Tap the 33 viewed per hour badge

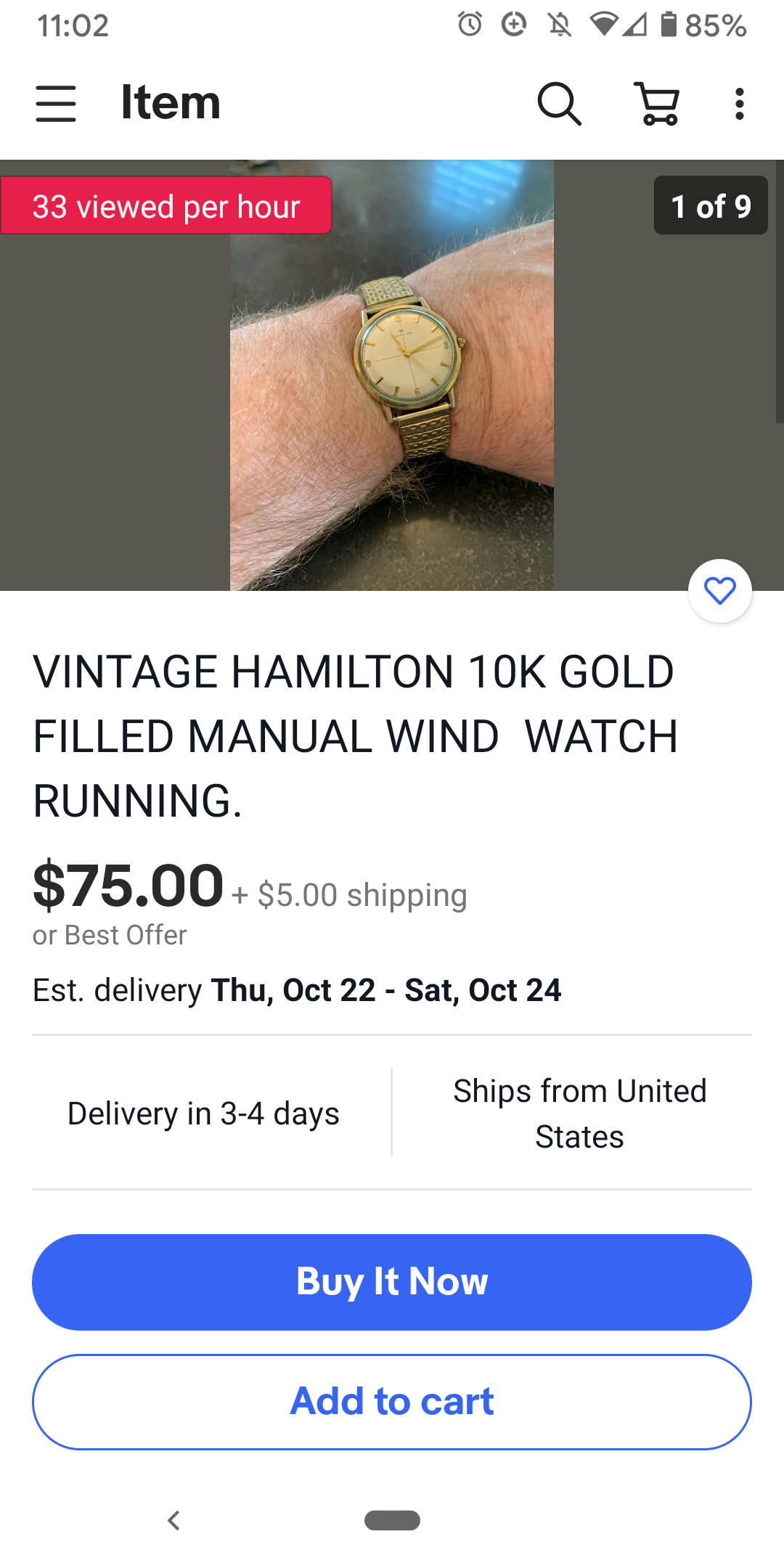(x=166, y=205)
